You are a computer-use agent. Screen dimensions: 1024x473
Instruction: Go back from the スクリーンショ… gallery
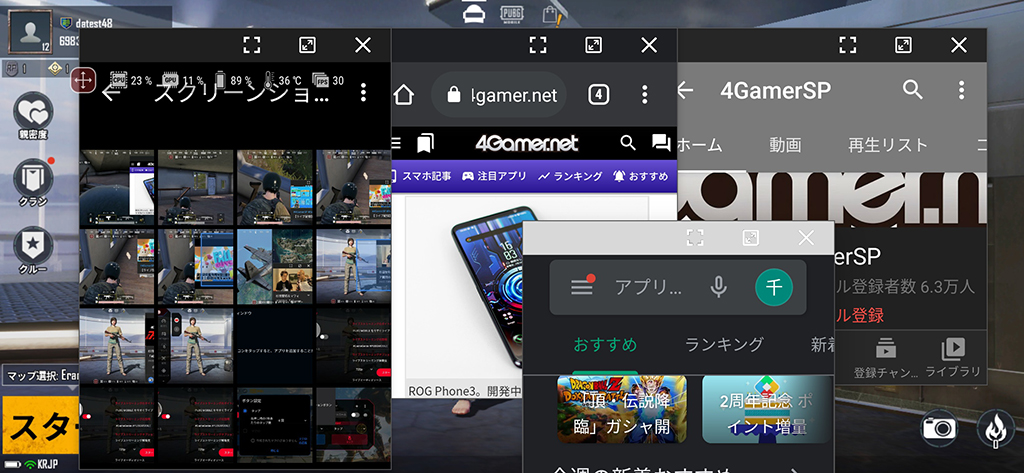click(112, 93)
